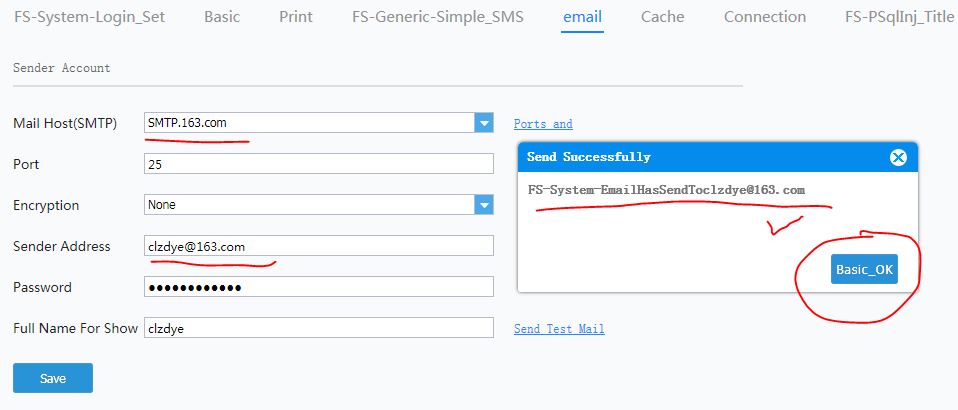
Task: Click the Basic_OK button
Action: tap(865, 269)
